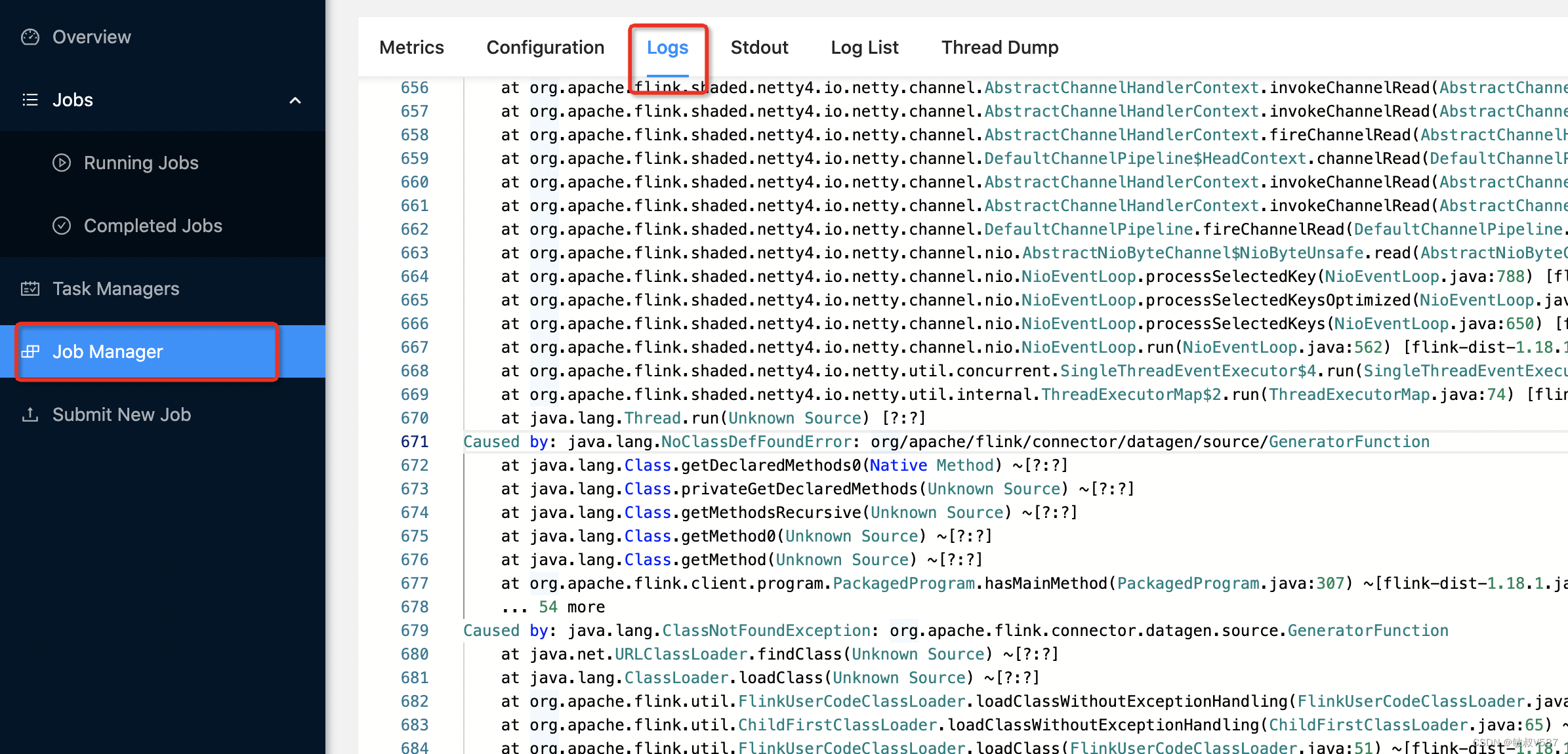This screenshot has width=1568, height=754.
Task: Click privateGetDeclaredMethods on line 673
Action: (799, 489)
